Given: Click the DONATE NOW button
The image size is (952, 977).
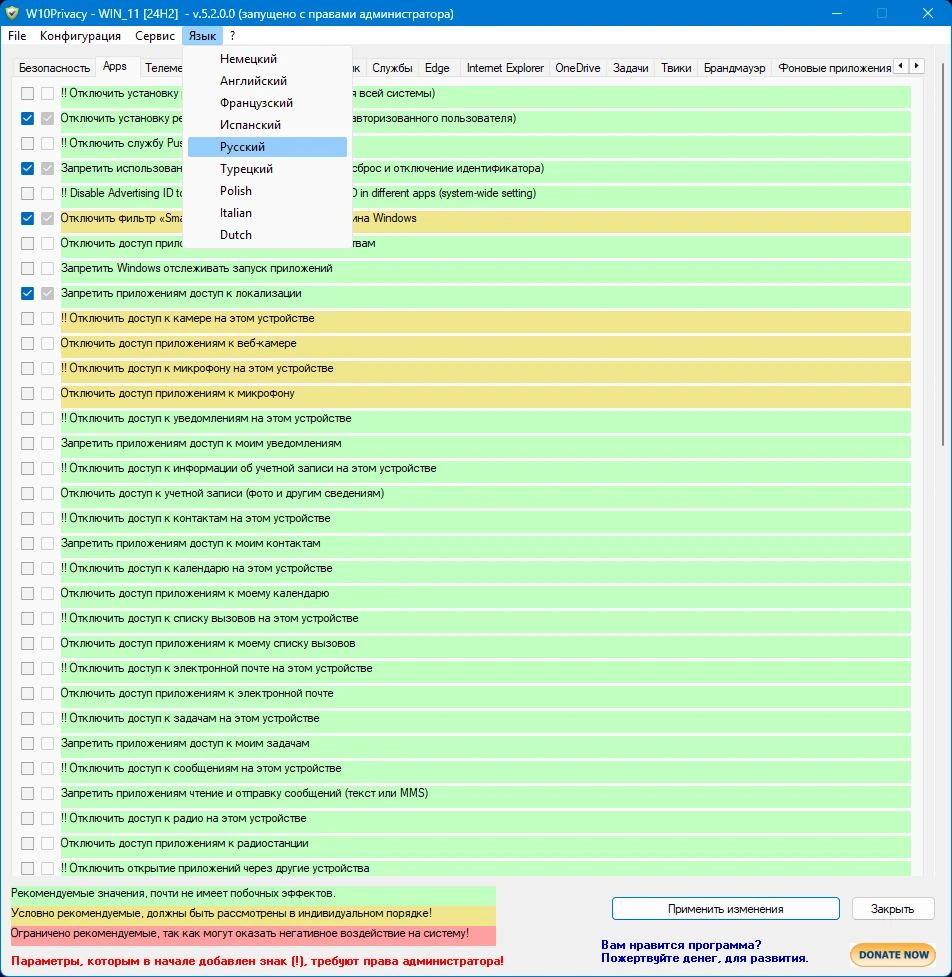Looking at the screenshot, I should pyautogui.click(x=893, y=955).
